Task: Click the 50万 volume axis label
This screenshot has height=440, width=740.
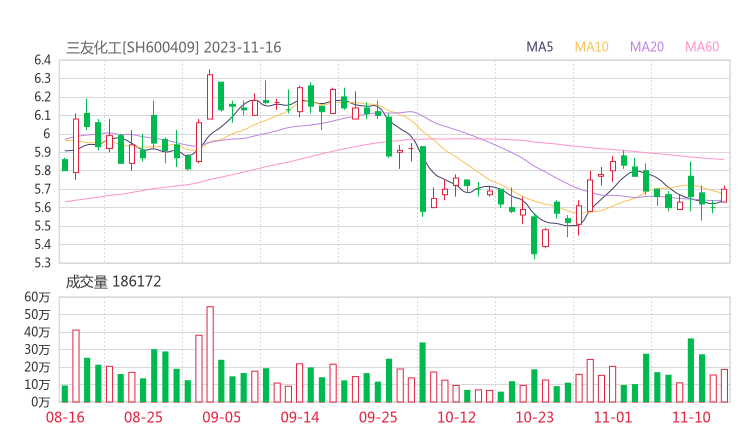Action: click(37, 314)
